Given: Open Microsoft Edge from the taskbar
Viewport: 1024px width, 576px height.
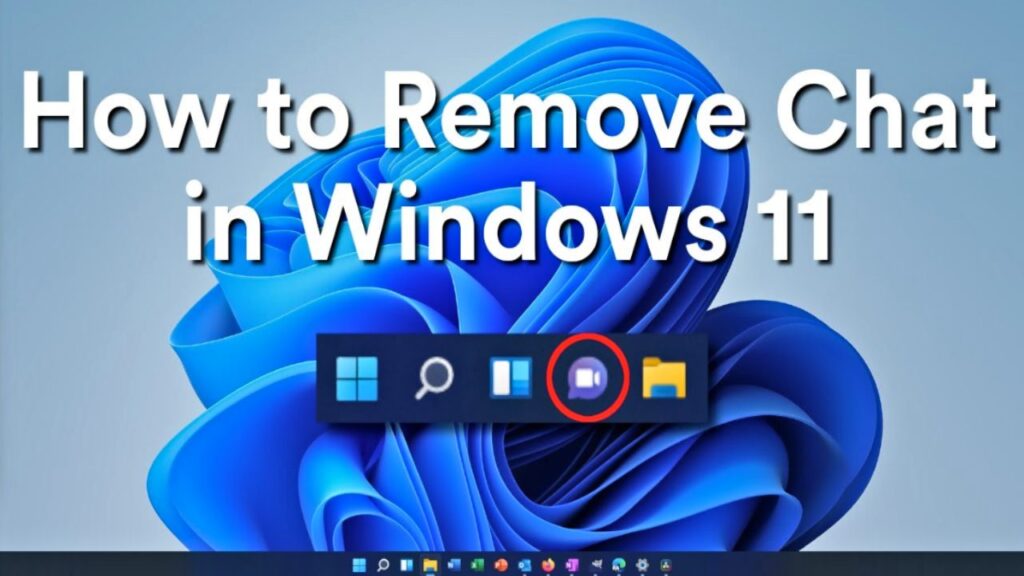Looking at the screenshot, I should click(618, 563).
